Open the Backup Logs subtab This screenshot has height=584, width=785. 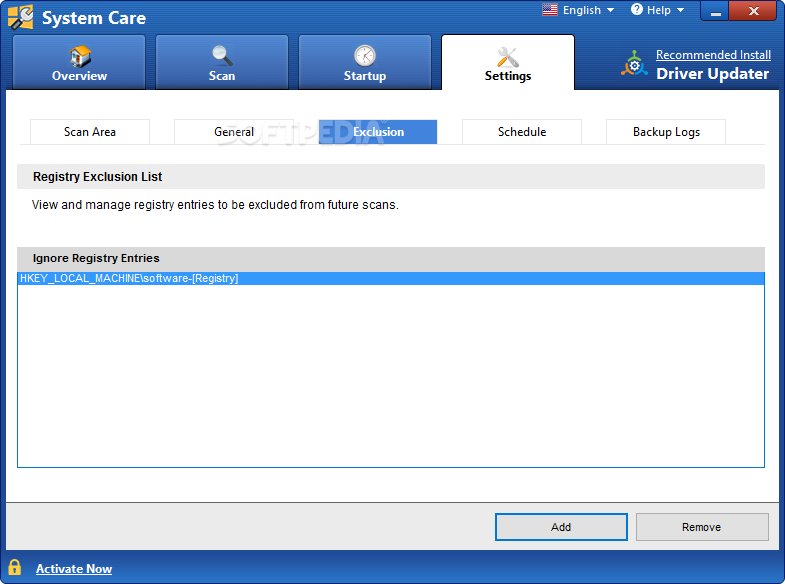coord(666,132)
